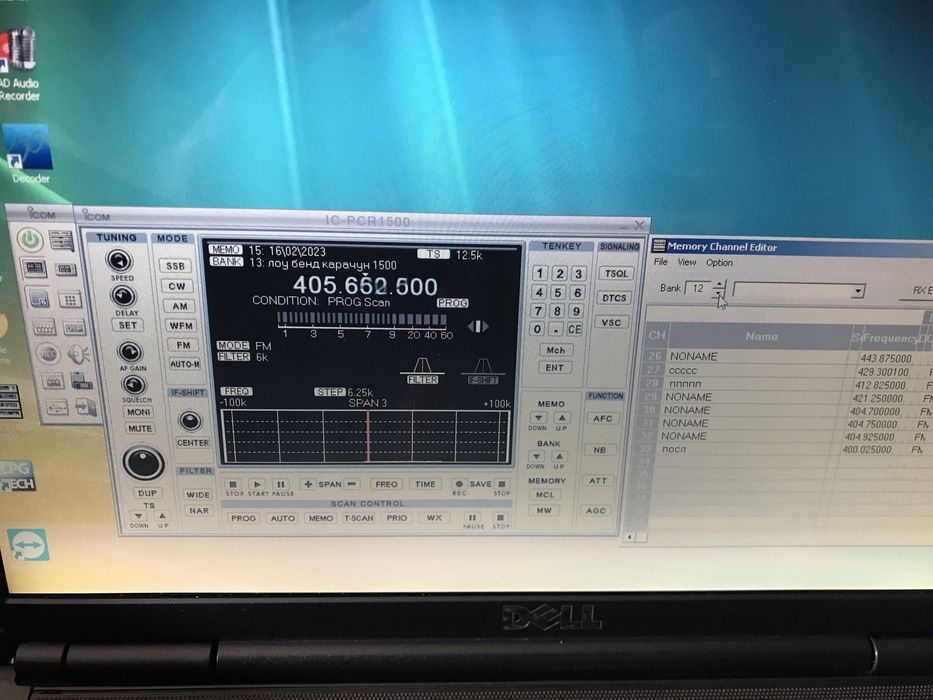Click the DSP panel icon in Icom toolbar
The width and height of the screenshot is (933, 700).
tap(74, 327)
